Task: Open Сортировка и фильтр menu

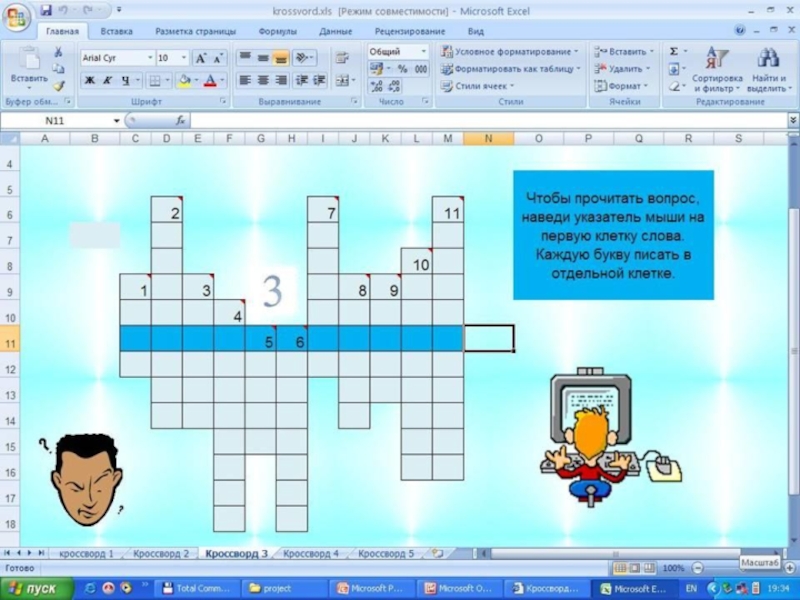Action: [x=717, y=69]
